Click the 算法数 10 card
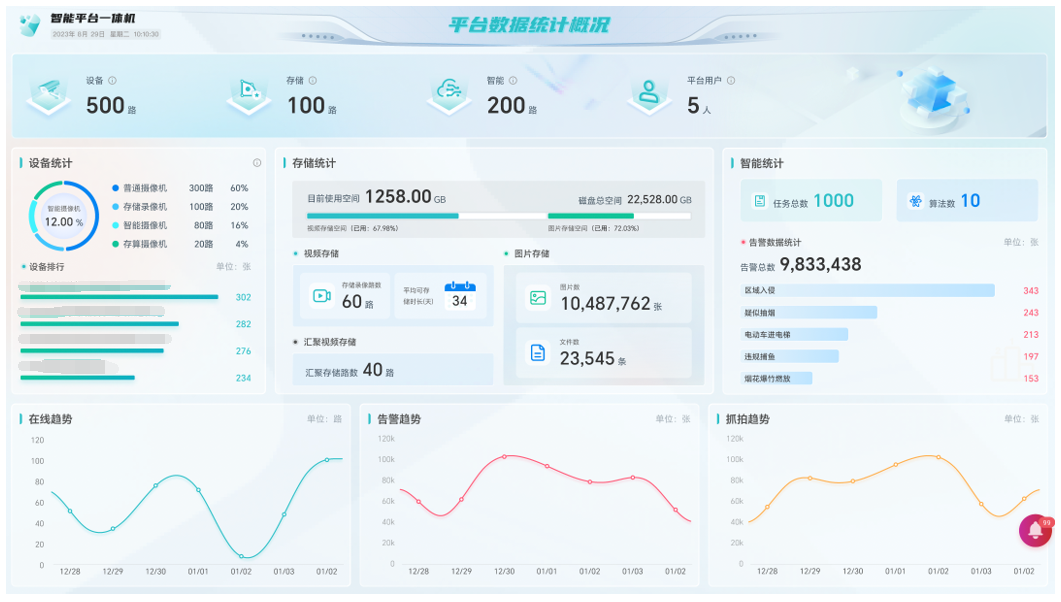 tap(967, 200)
